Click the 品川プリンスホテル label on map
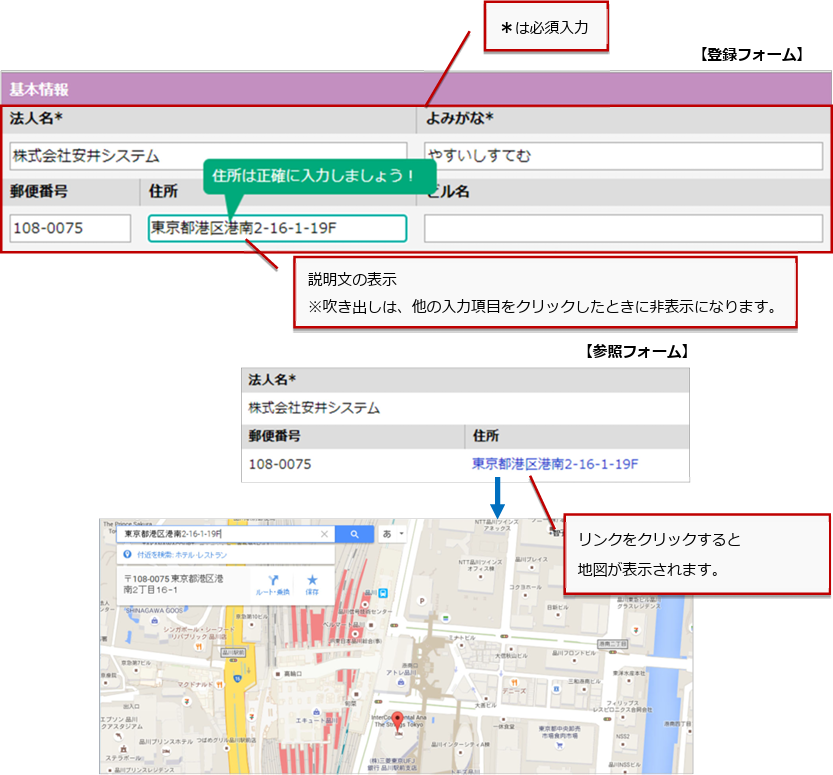This screenshot has height=775, width=833. click(x=166, y=742)
